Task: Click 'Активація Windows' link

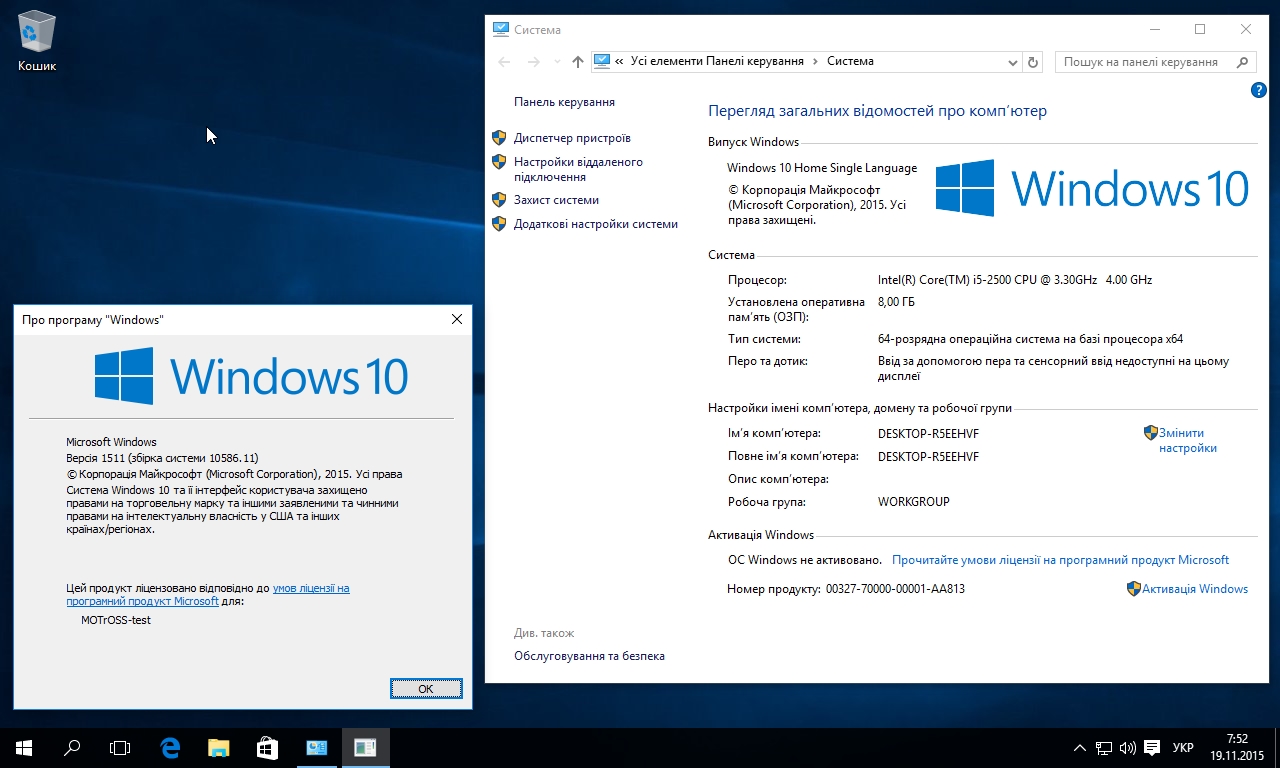Action: (1195, 589)
